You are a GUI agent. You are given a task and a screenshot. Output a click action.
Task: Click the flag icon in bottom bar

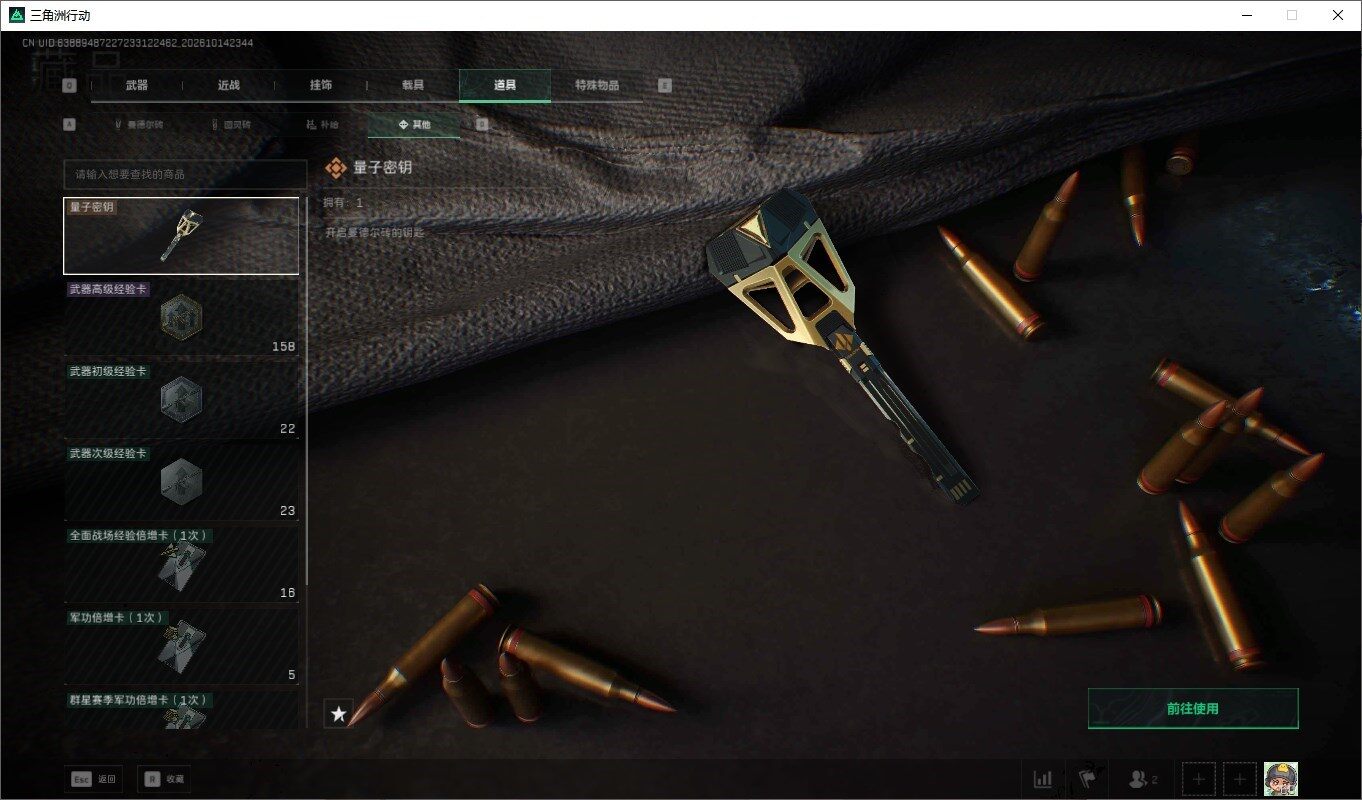coord(1087,779)
